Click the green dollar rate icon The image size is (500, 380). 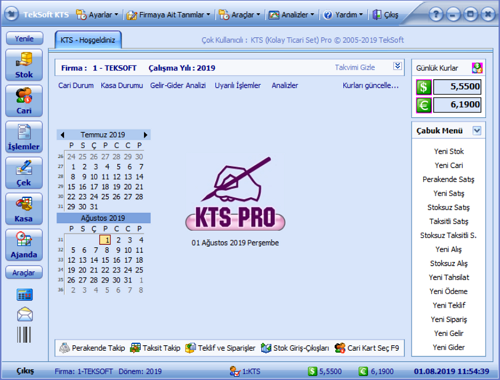pyautogui.click(x=424, y=87)
